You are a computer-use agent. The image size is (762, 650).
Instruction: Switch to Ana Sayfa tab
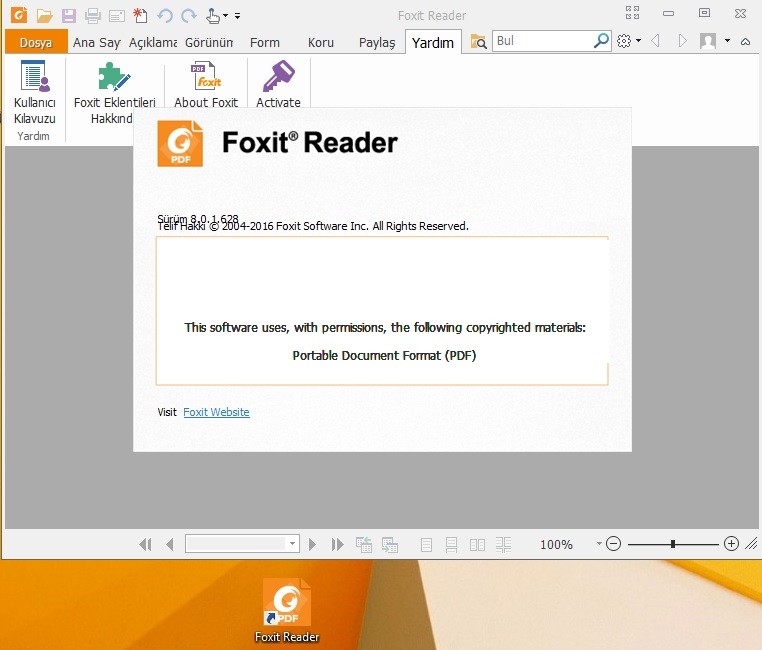pos(96,43)
